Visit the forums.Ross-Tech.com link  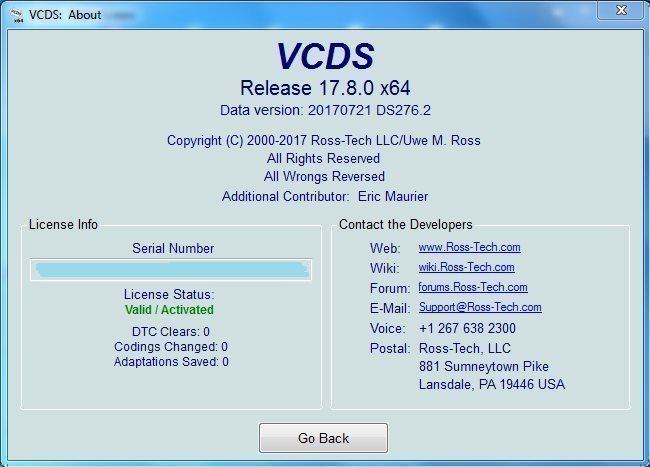click(473, 287)
